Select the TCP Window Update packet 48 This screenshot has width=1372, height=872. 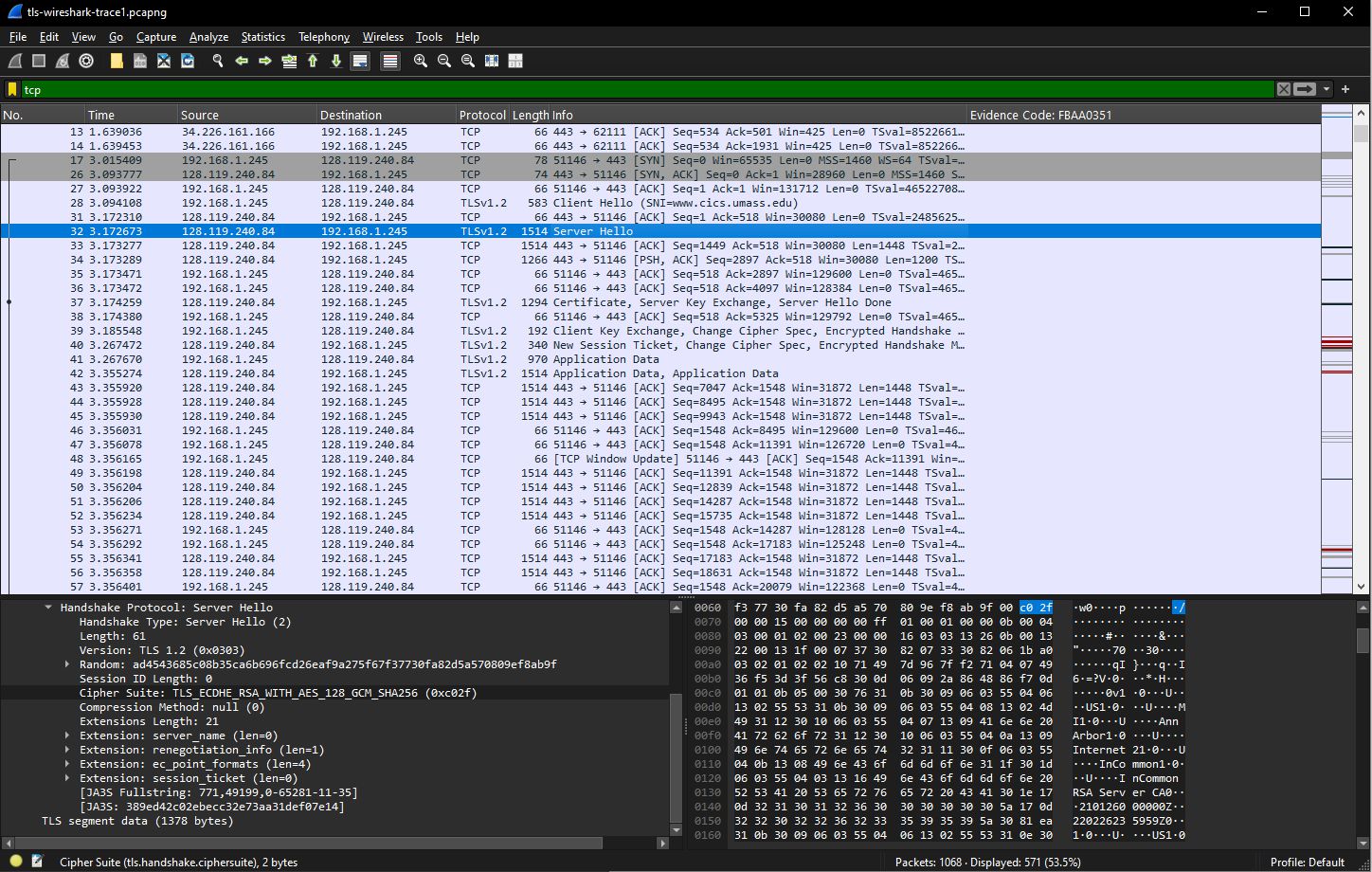pos(660,459)
